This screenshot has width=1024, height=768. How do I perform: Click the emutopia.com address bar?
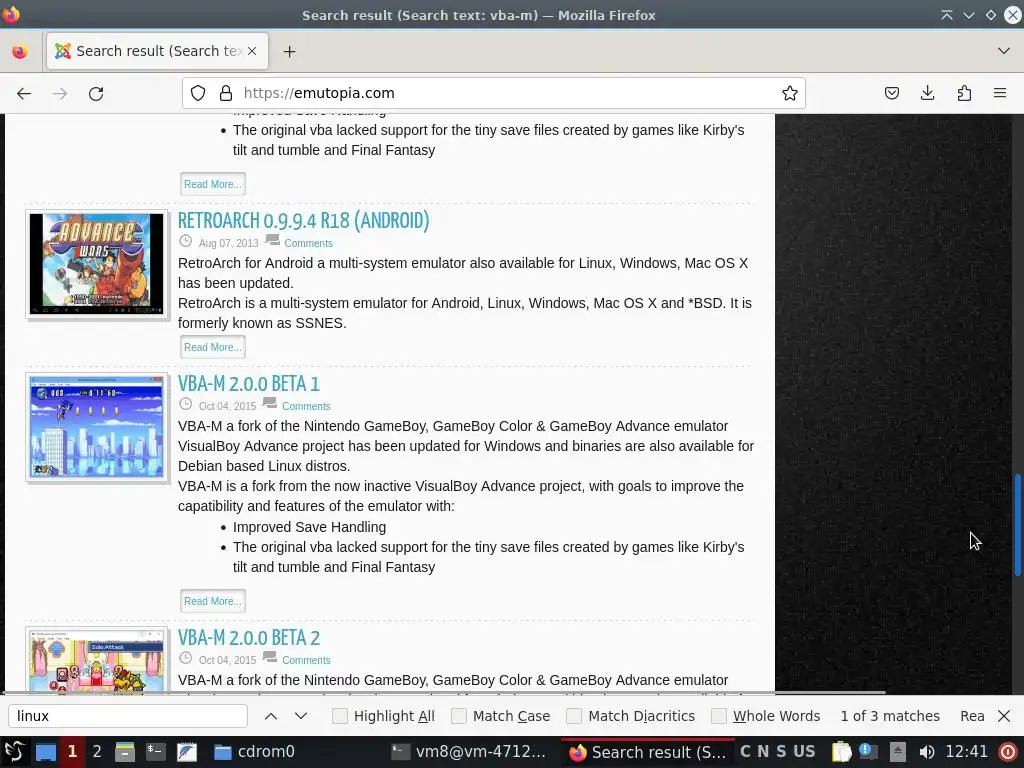494,93
